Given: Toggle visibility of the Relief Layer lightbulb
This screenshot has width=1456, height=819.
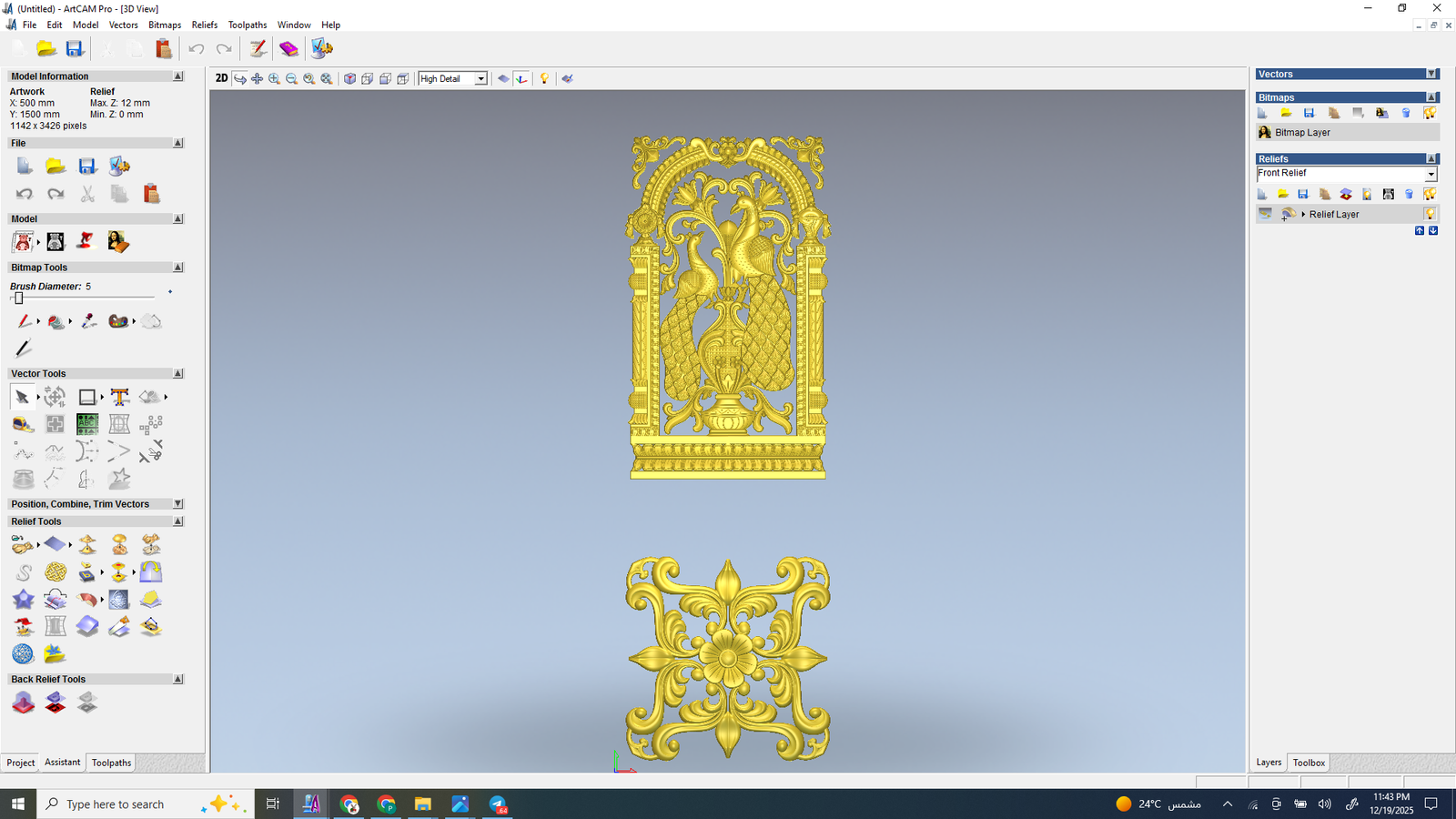Looking at the screenshot, I should coord(1430,214).
